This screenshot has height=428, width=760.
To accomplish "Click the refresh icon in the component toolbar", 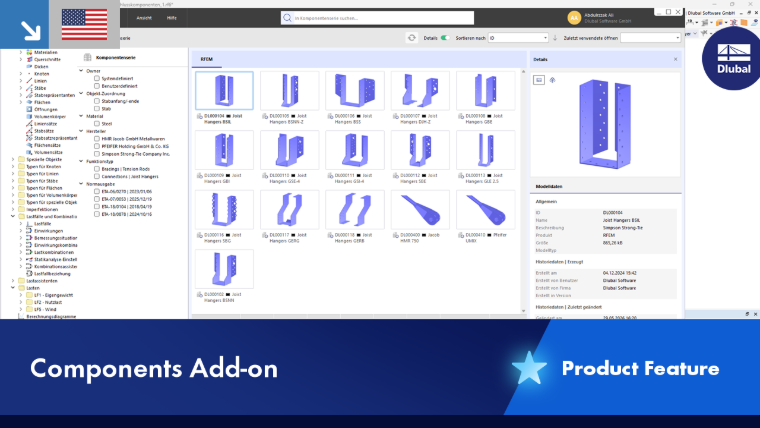I will (412, 38).
